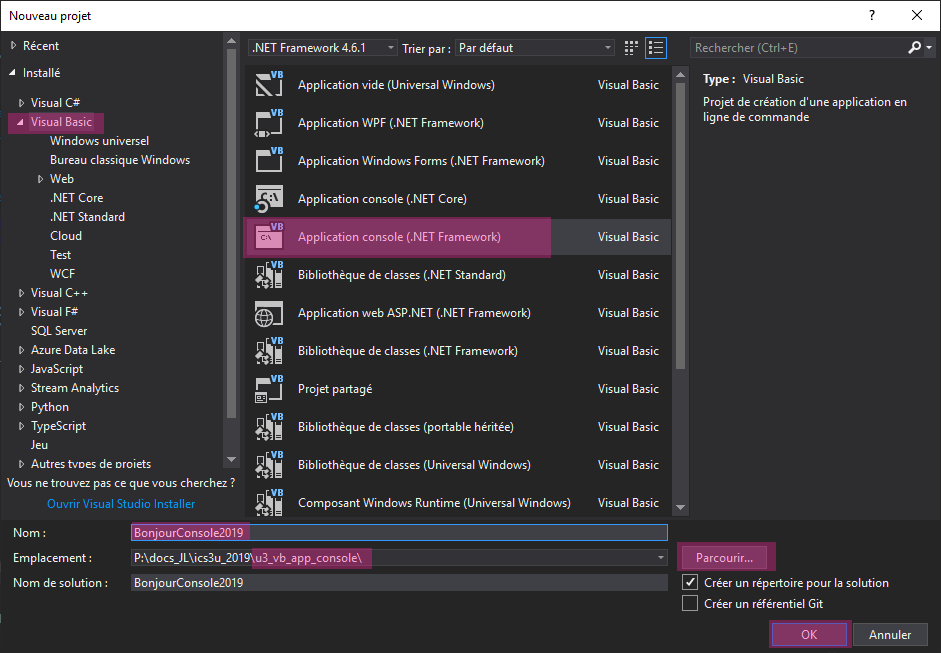Select the Projet partagé template icon

click(x=269, y=388)
